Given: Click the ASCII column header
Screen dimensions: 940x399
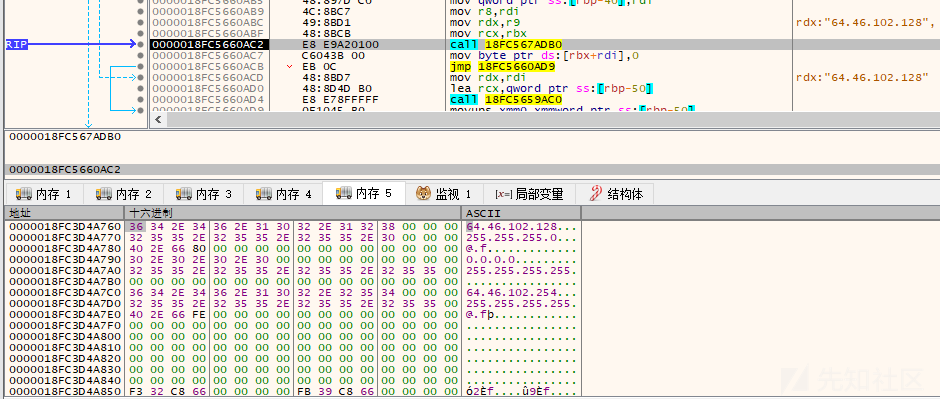Looking at the screenshot, I should [x=521, y=213].
